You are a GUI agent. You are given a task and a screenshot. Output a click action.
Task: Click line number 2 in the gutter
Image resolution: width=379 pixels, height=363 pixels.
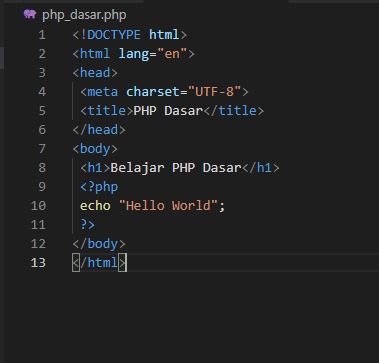[42, 54]
